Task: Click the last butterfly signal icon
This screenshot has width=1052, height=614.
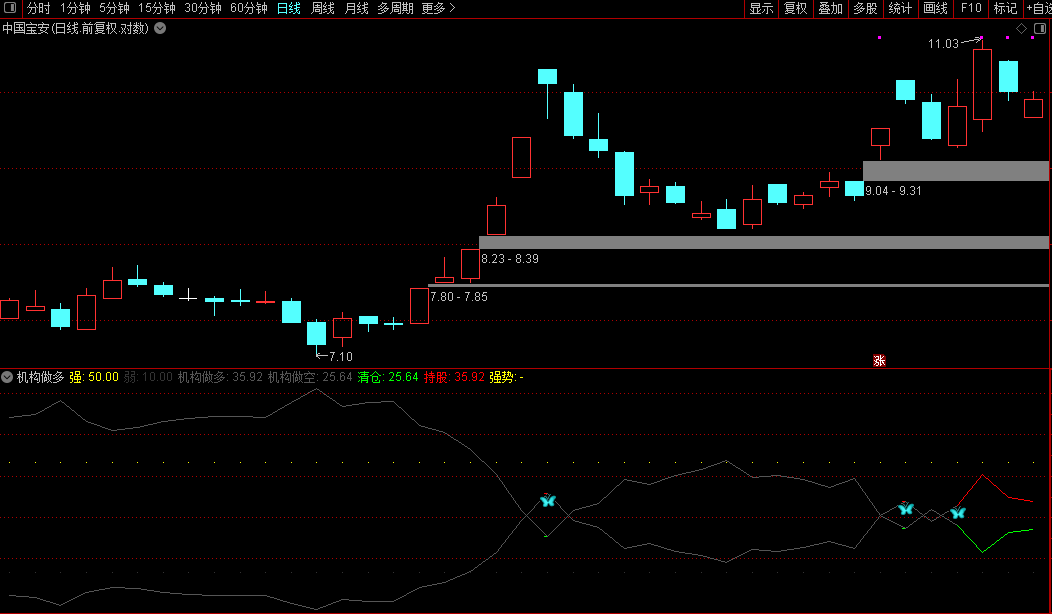Action: [x=957, y=513]
